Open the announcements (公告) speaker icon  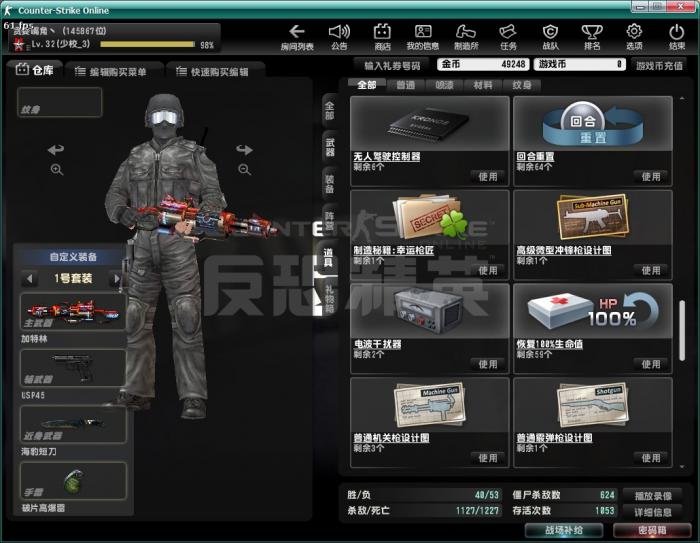(339, 37)
